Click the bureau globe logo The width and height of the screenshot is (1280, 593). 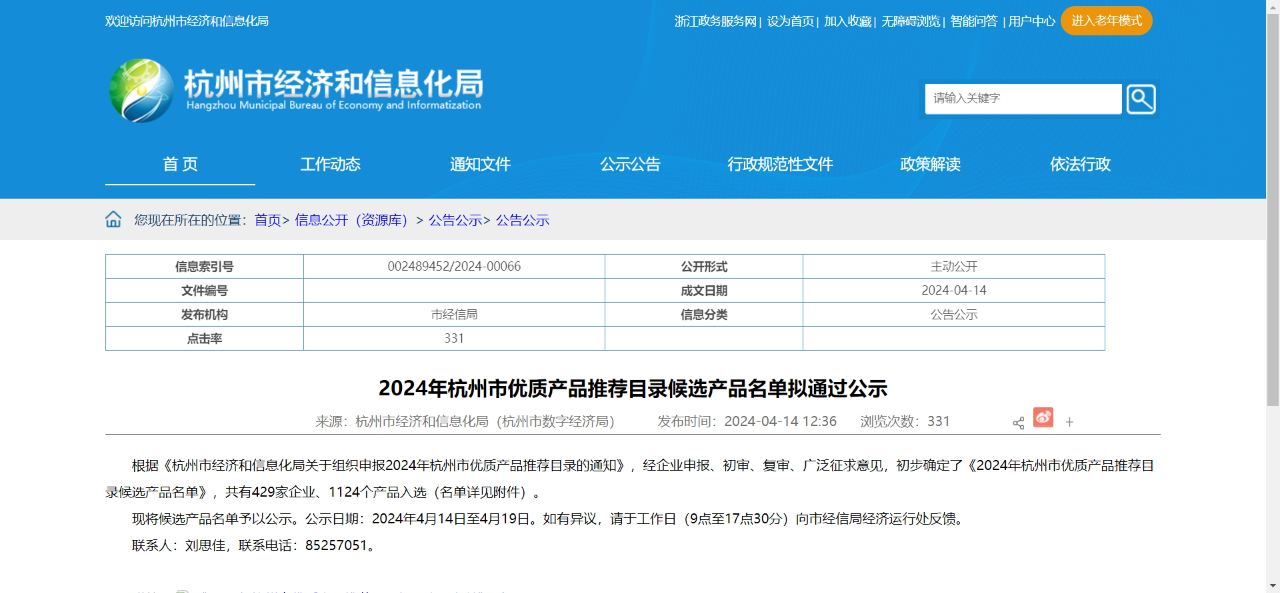tap(141, 90)
